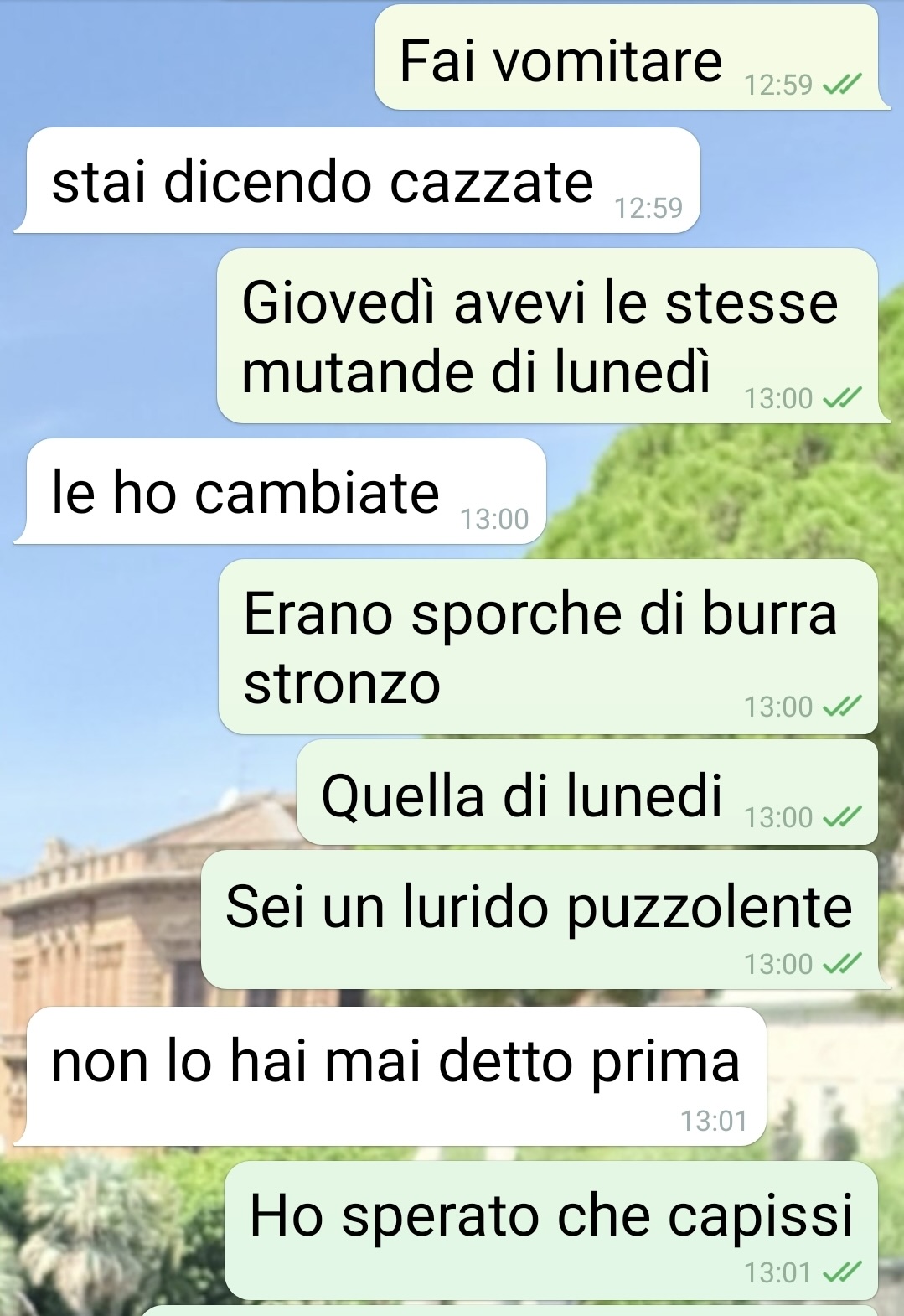Tap the double-check icon on 'Fai vomitare'
Screen dimensions: 904x1316
pyautogui.click(x=842, y=85)
